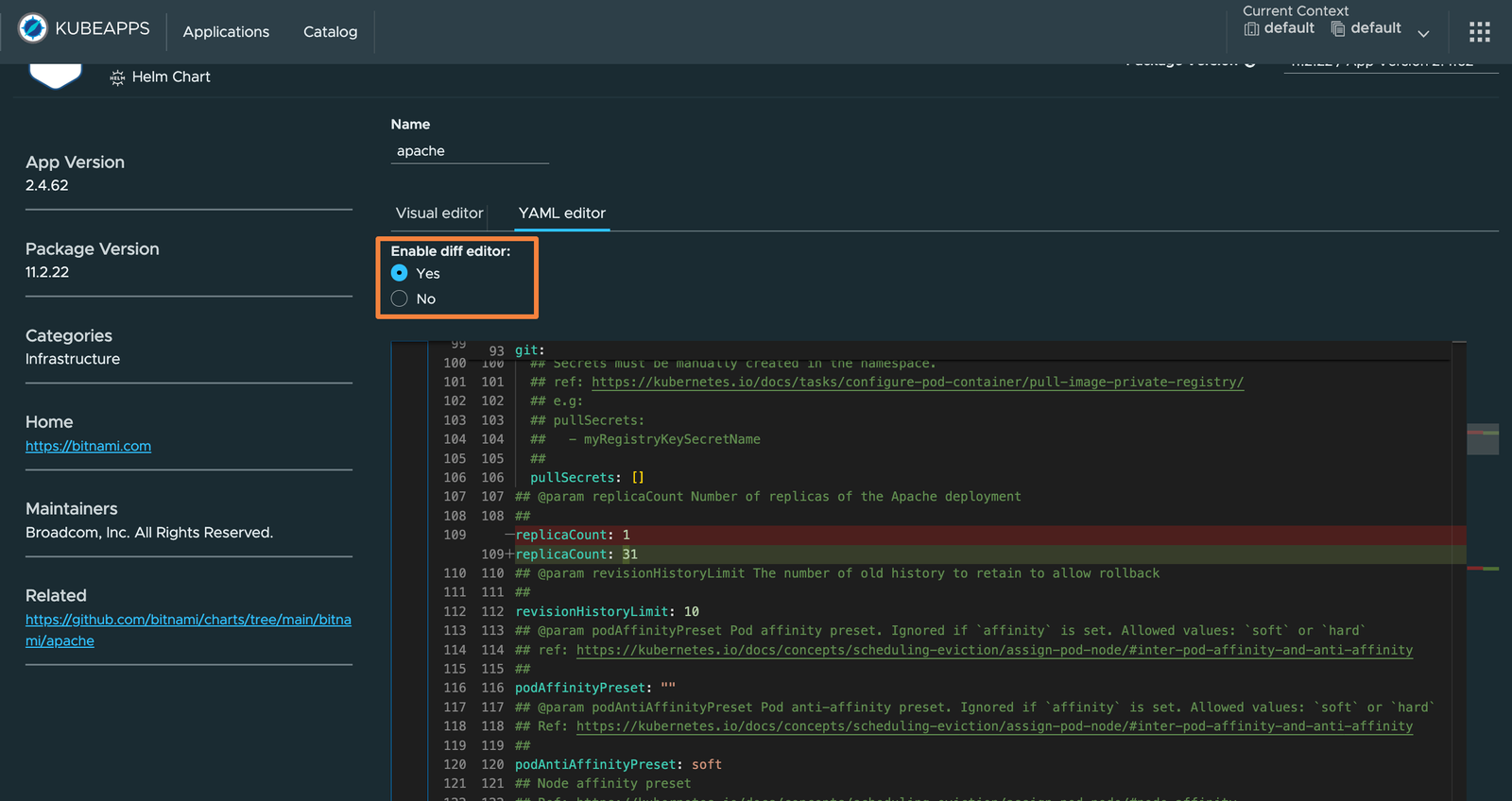
Task: Click the sticky git: header line
Action: pos(530,350)
